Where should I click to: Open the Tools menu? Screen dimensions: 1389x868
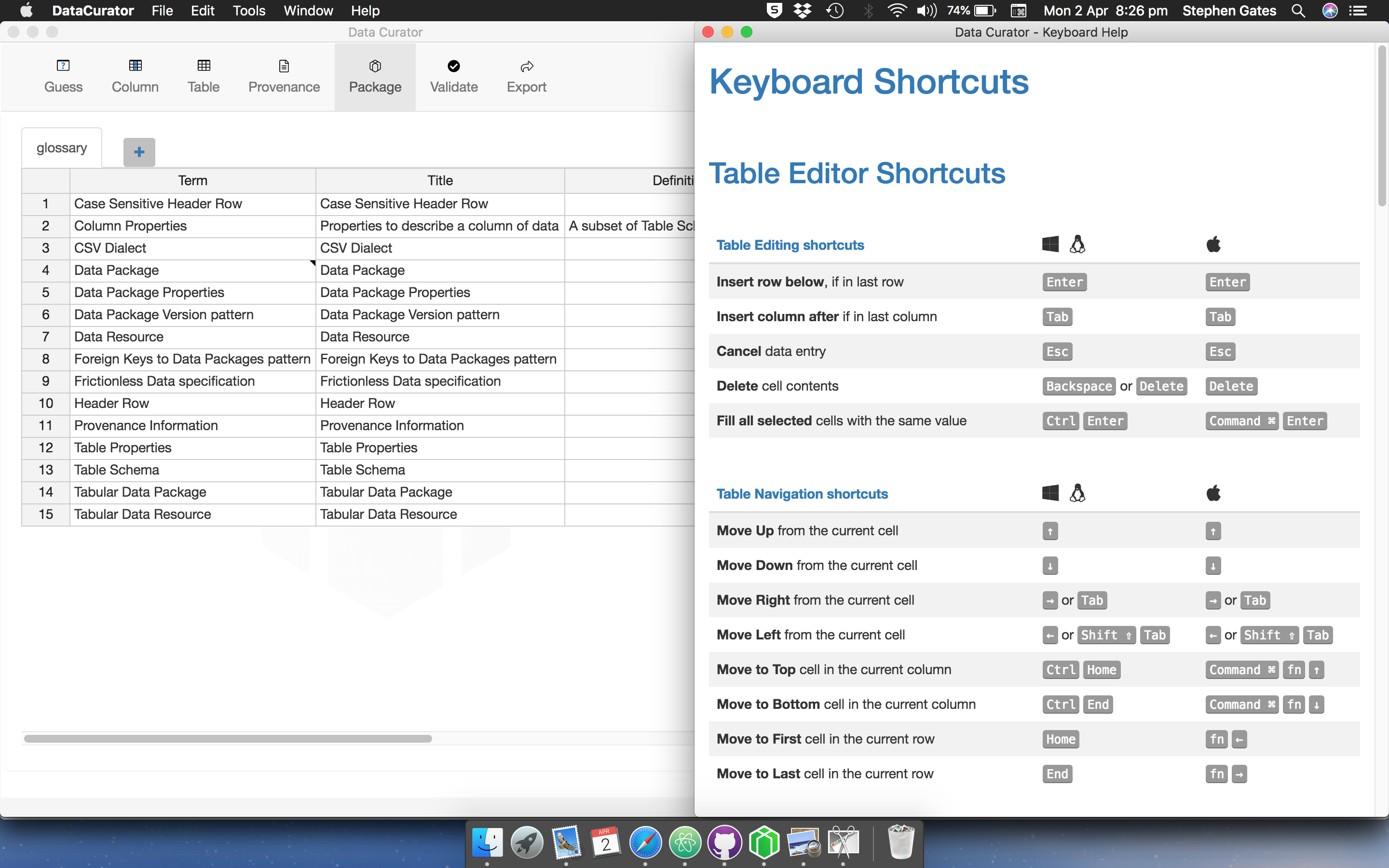[x=248, y=11]
